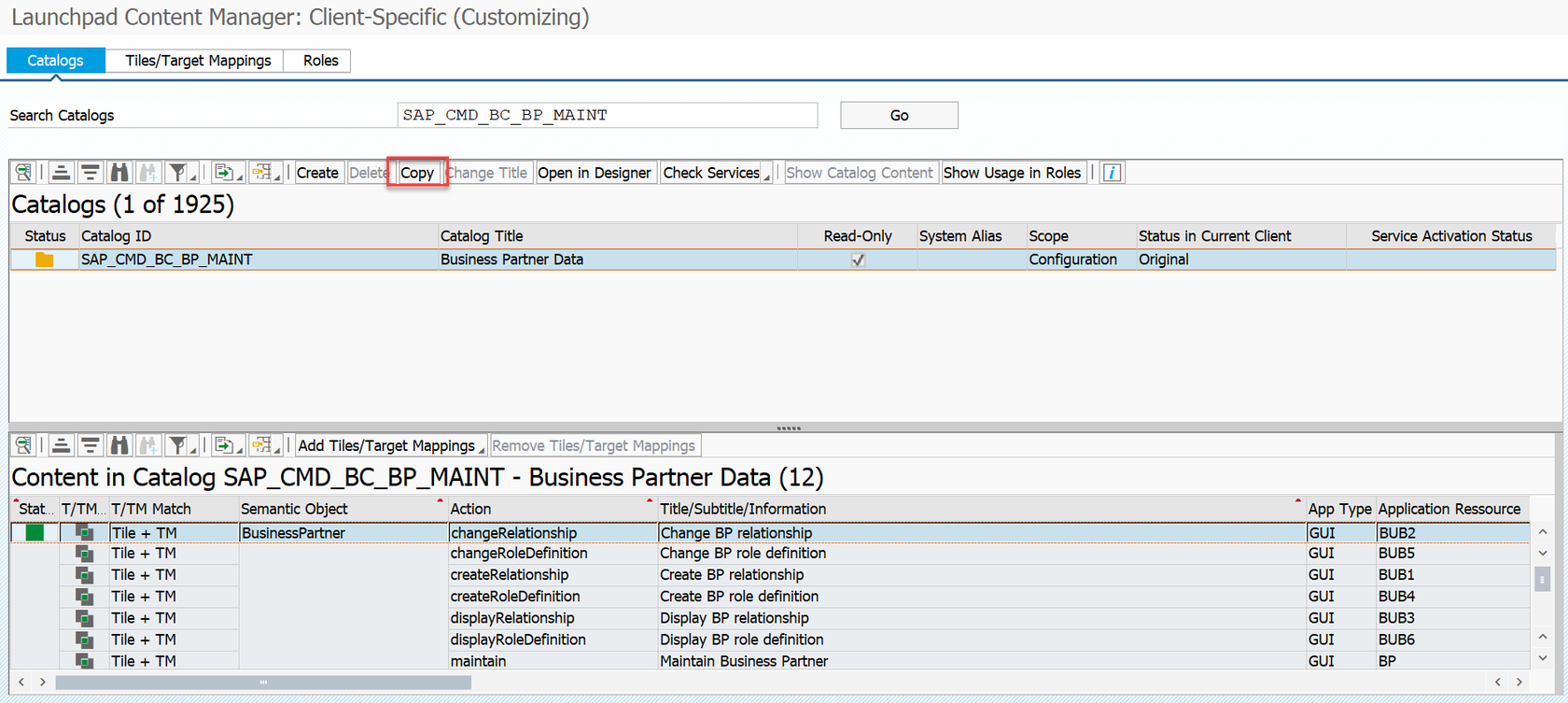Click the Delete button
Screen dimensions: 1568x703
(x=368, y=173)
